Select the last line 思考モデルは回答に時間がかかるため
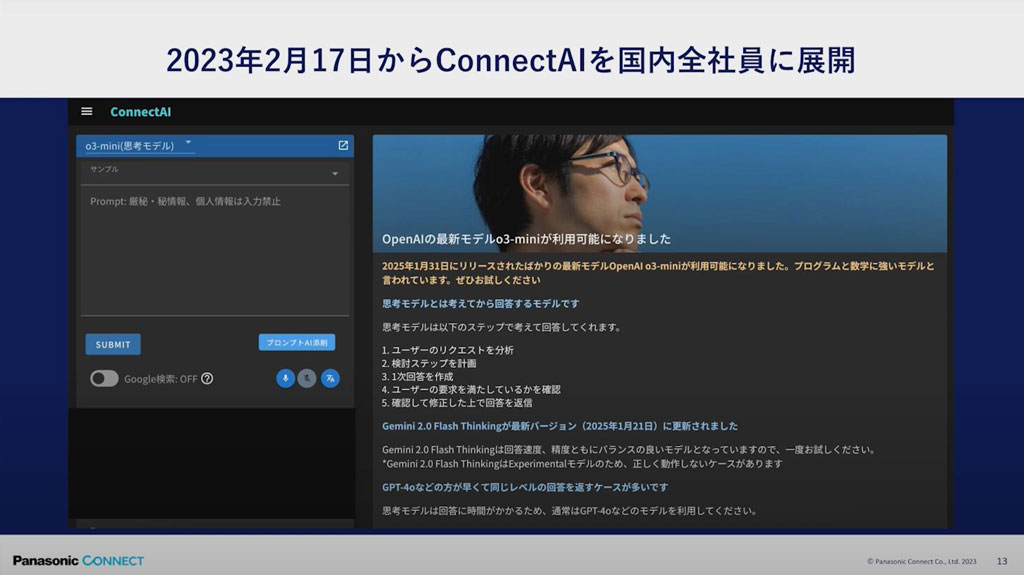 [569, 510]
